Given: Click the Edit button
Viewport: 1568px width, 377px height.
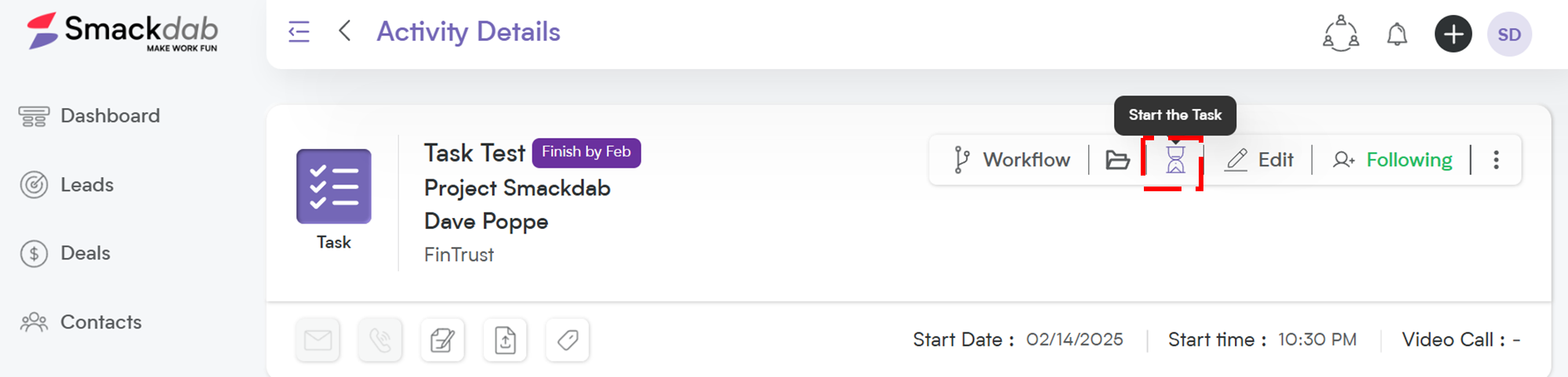Looking at the screenshot, I should pos(1259,160).
